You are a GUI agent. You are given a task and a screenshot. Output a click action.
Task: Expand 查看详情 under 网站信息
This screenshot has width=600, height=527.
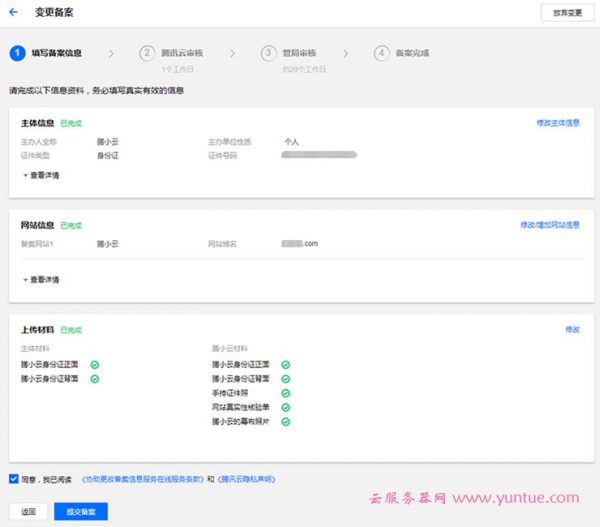[x=40, y=278]
